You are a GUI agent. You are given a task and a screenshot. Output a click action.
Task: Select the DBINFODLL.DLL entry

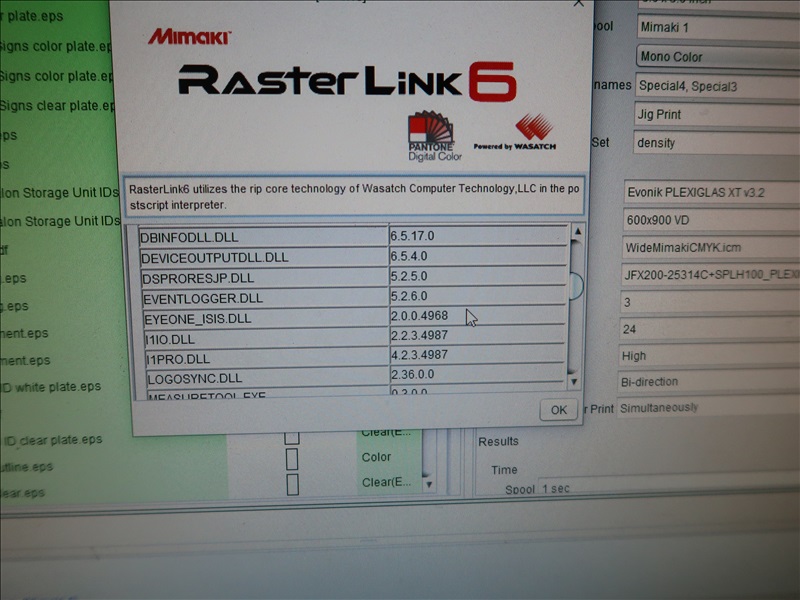[262, 237]
